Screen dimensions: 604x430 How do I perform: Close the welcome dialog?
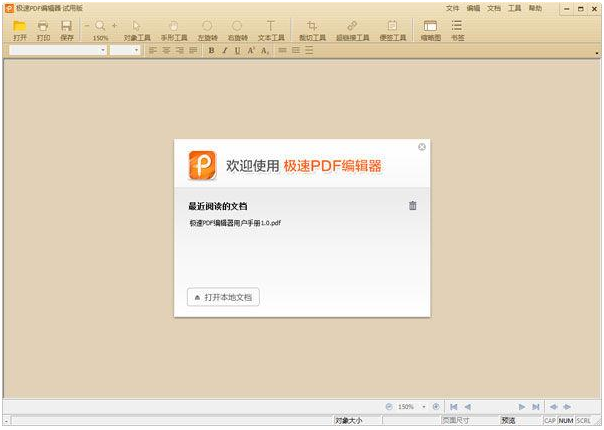click(422, 147)
